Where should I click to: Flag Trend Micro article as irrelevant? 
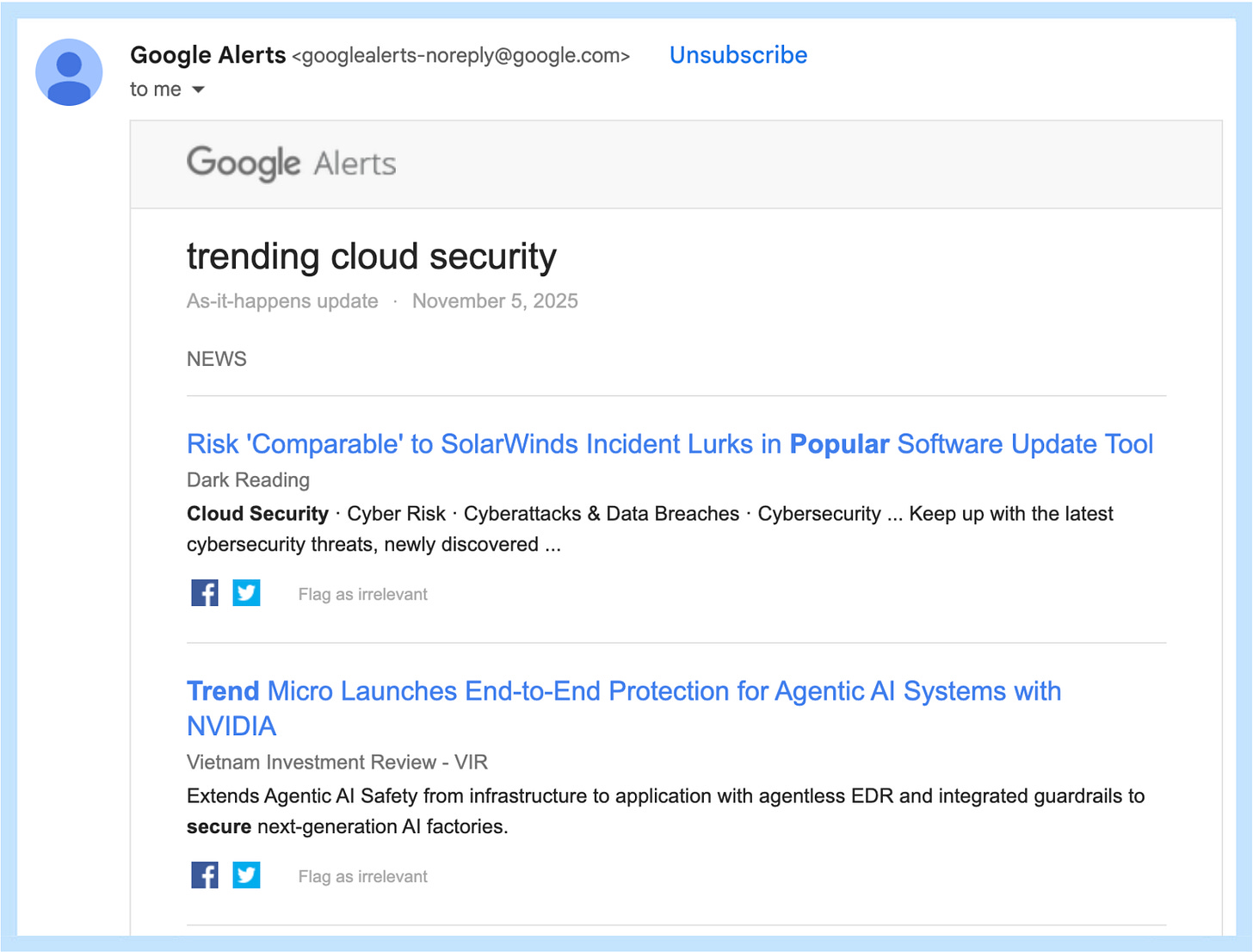(362, 877)
